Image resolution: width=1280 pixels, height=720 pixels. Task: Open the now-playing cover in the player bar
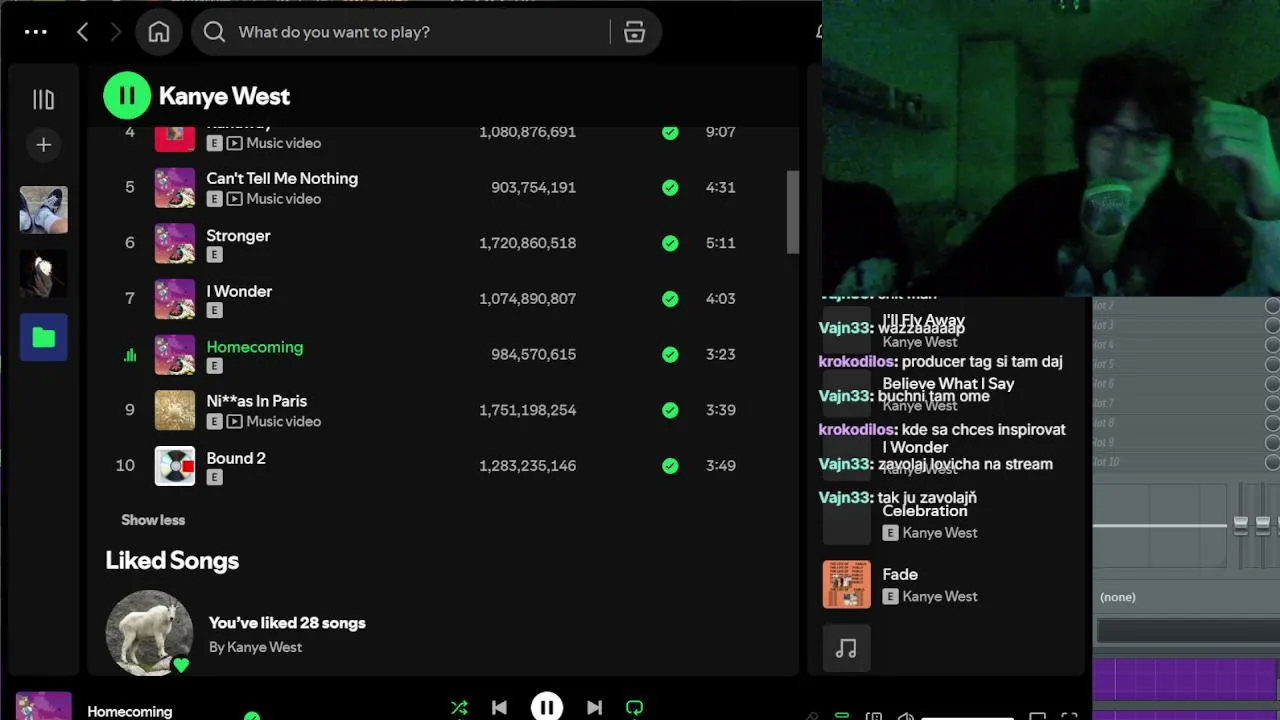(44, 706)
